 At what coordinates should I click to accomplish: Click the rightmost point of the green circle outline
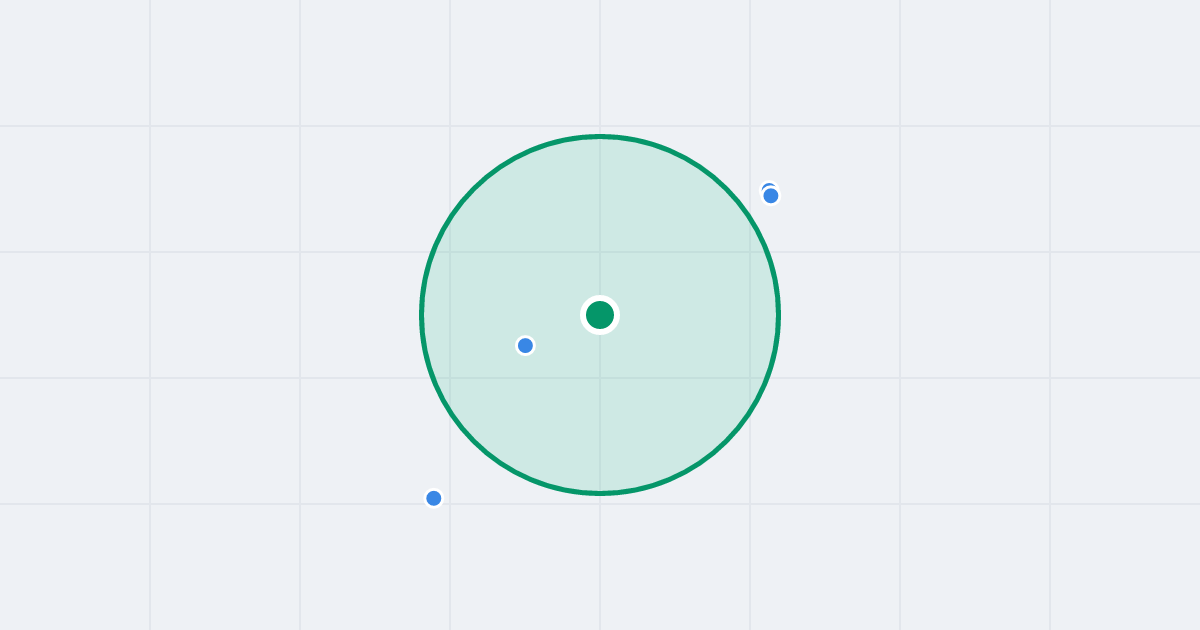coord(778,315)
